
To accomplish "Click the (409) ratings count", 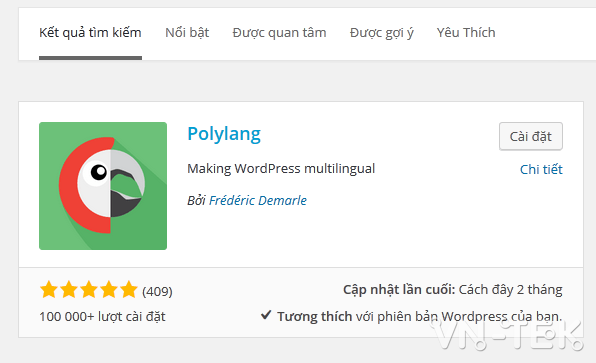I will 157,292.
